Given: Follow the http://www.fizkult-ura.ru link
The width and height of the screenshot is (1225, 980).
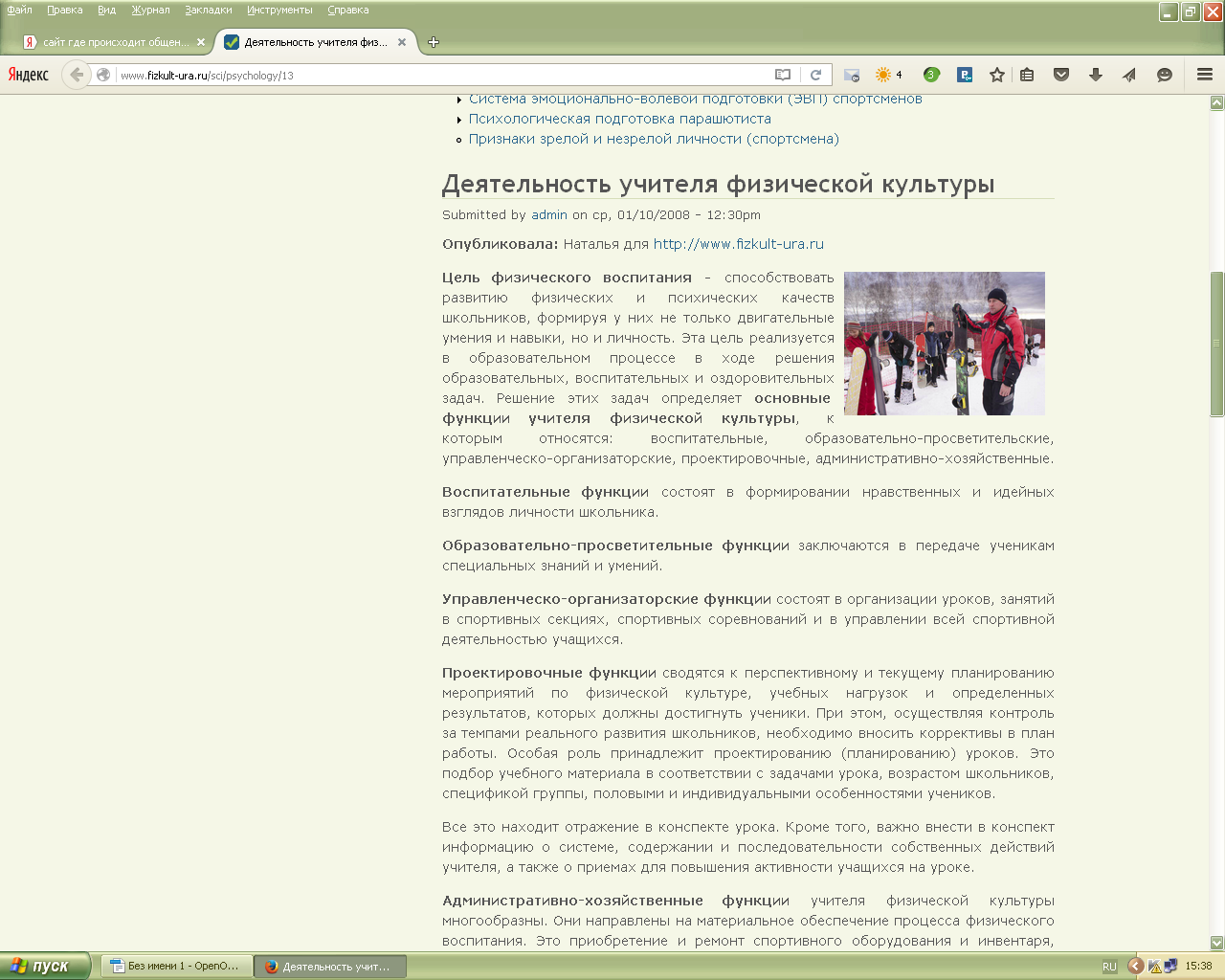Looking at the screenshot, I should (x=739, y=244).
